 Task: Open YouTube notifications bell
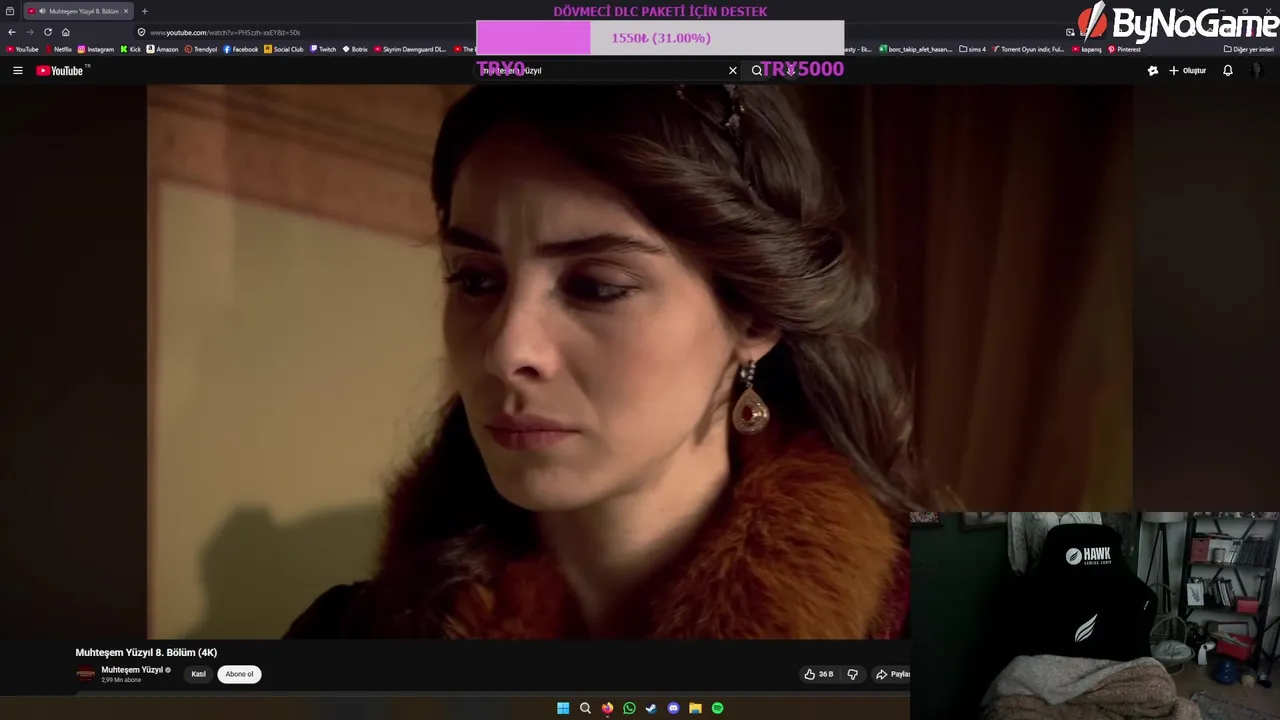pos(1228,71)
